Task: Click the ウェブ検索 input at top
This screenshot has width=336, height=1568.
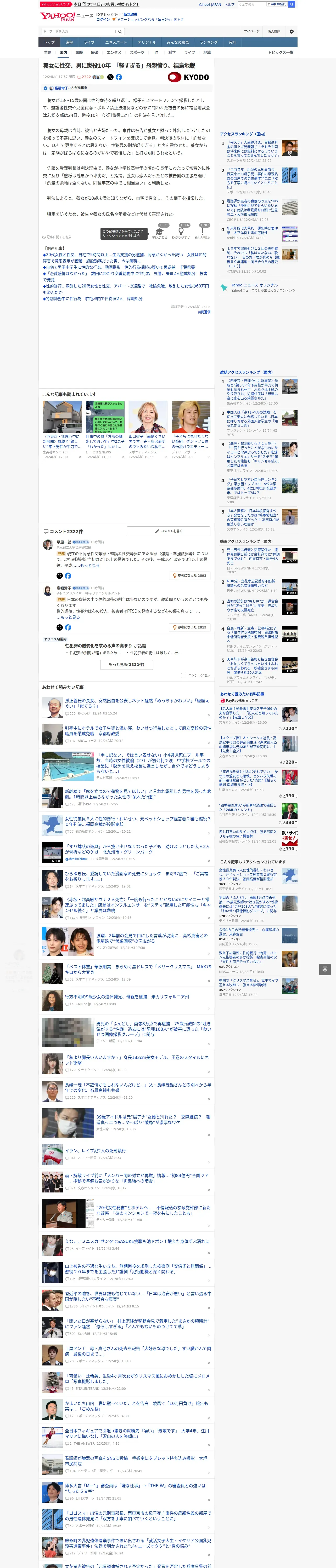Action: [x=252, y=4]
